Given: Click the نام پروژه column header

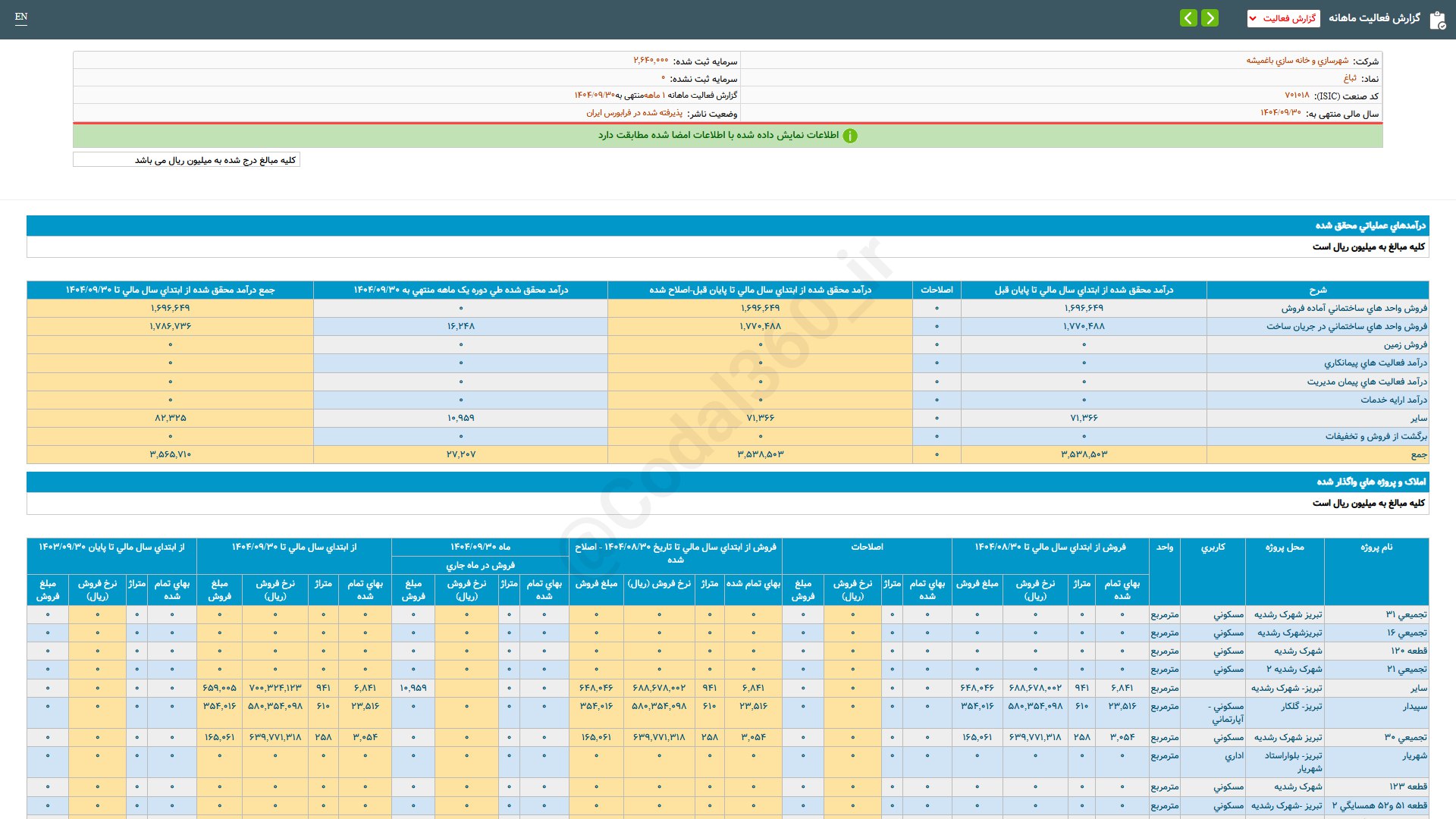Looking at the screenshot, I should point(1376,547).
